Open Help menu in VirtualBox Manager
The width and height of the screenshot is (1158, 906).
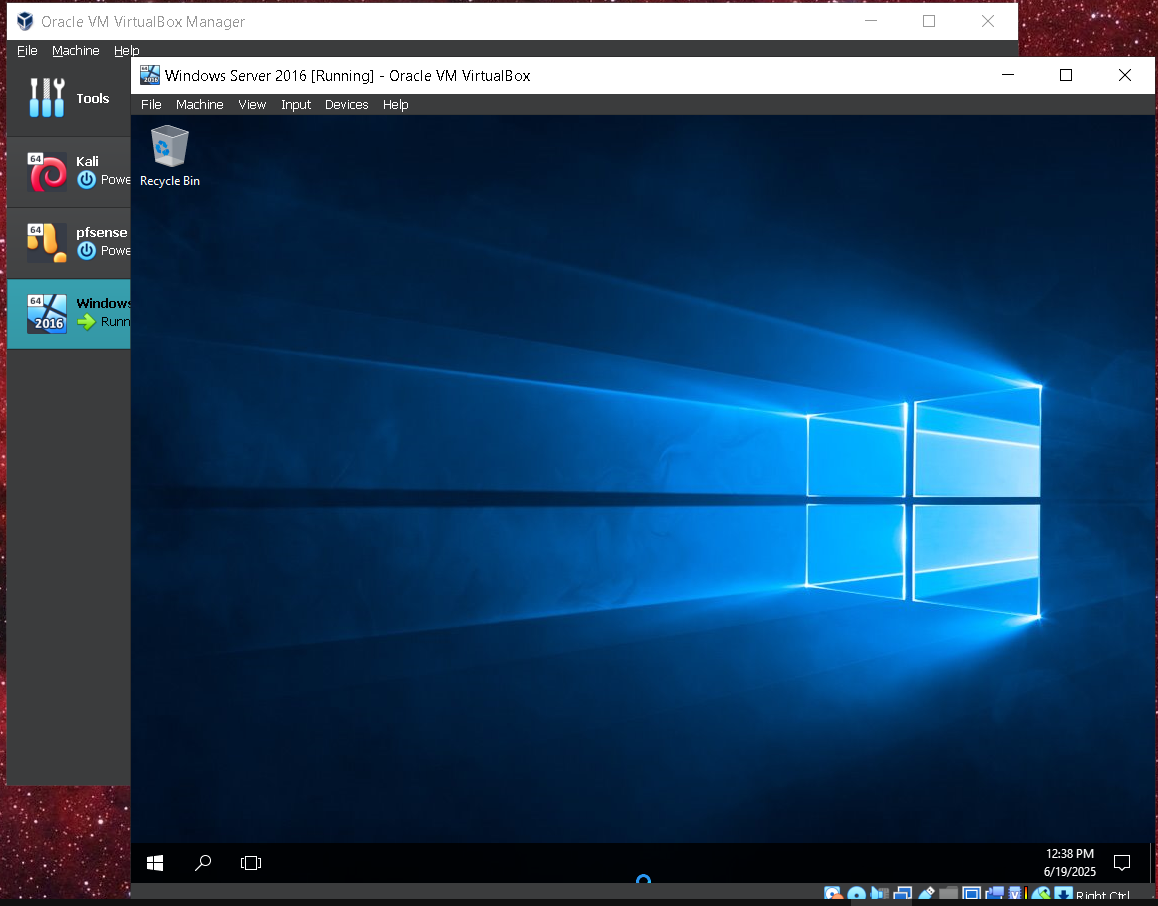coord(126,50)
